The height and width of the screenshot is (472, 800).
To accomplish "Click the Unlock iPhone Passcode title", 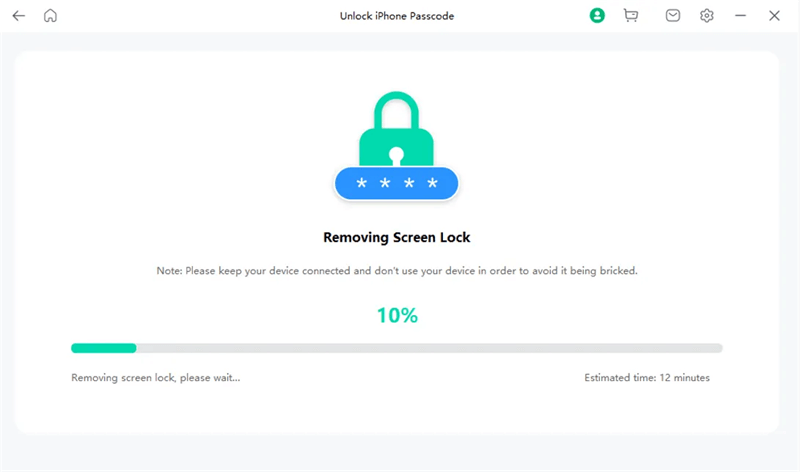I will (x=397, y=16).
